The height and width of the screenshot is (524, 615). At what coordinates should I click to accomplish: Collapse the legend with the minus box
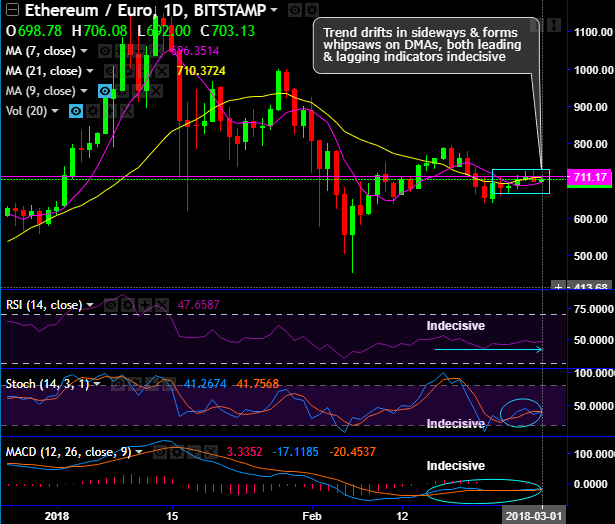coord(12,10)
